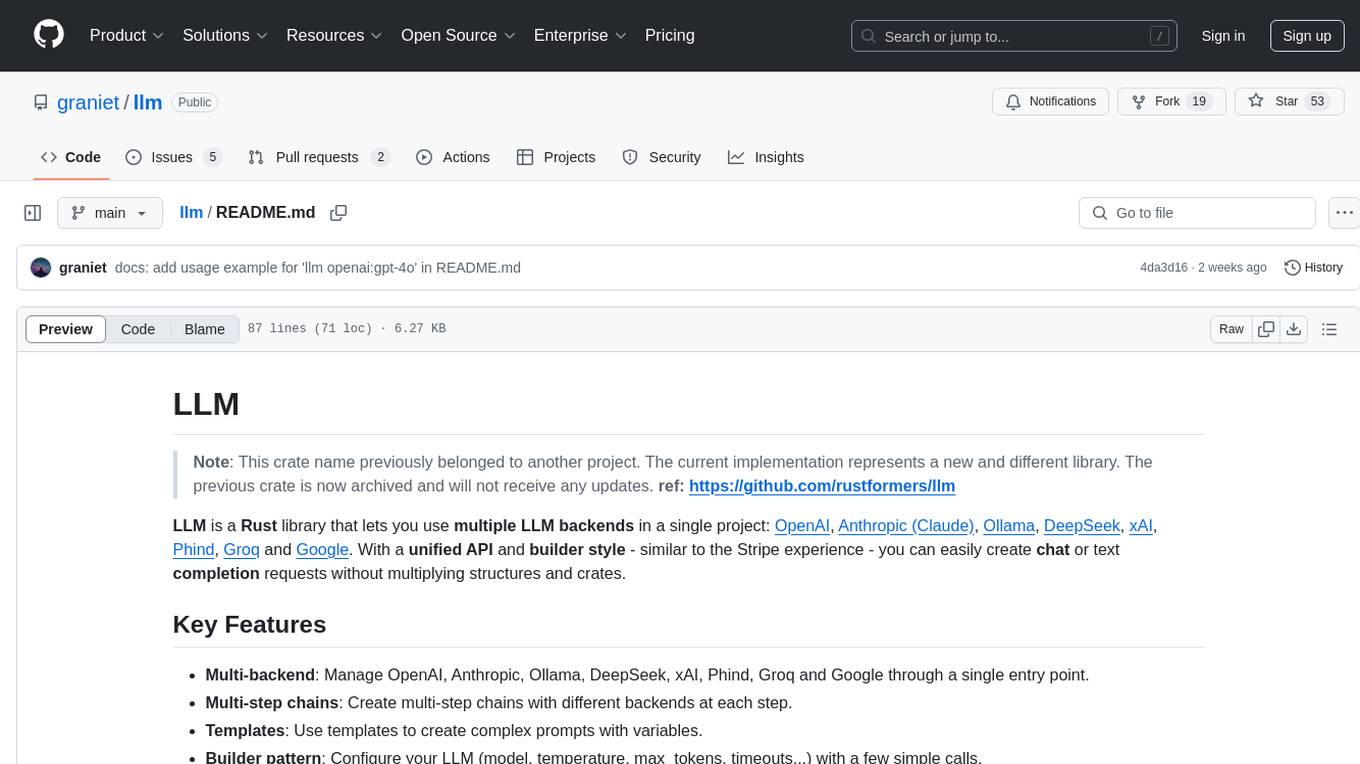Click the Star count 53
The width and height of the screenshot is (1360, 764).
coord(1317,101)
